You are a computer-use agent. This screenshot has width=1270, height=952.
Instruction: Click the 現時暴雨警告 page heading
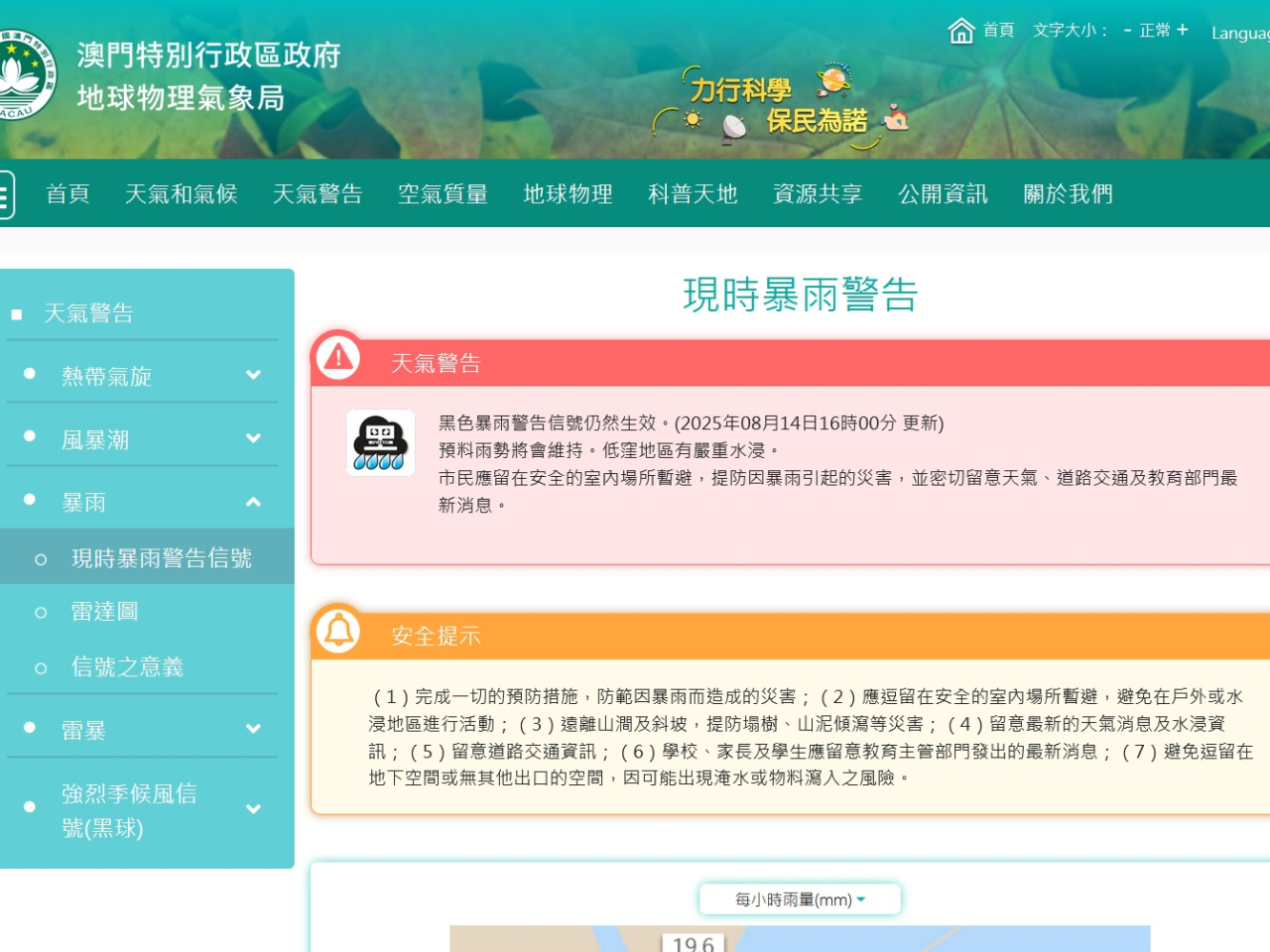tap(800, 295)
